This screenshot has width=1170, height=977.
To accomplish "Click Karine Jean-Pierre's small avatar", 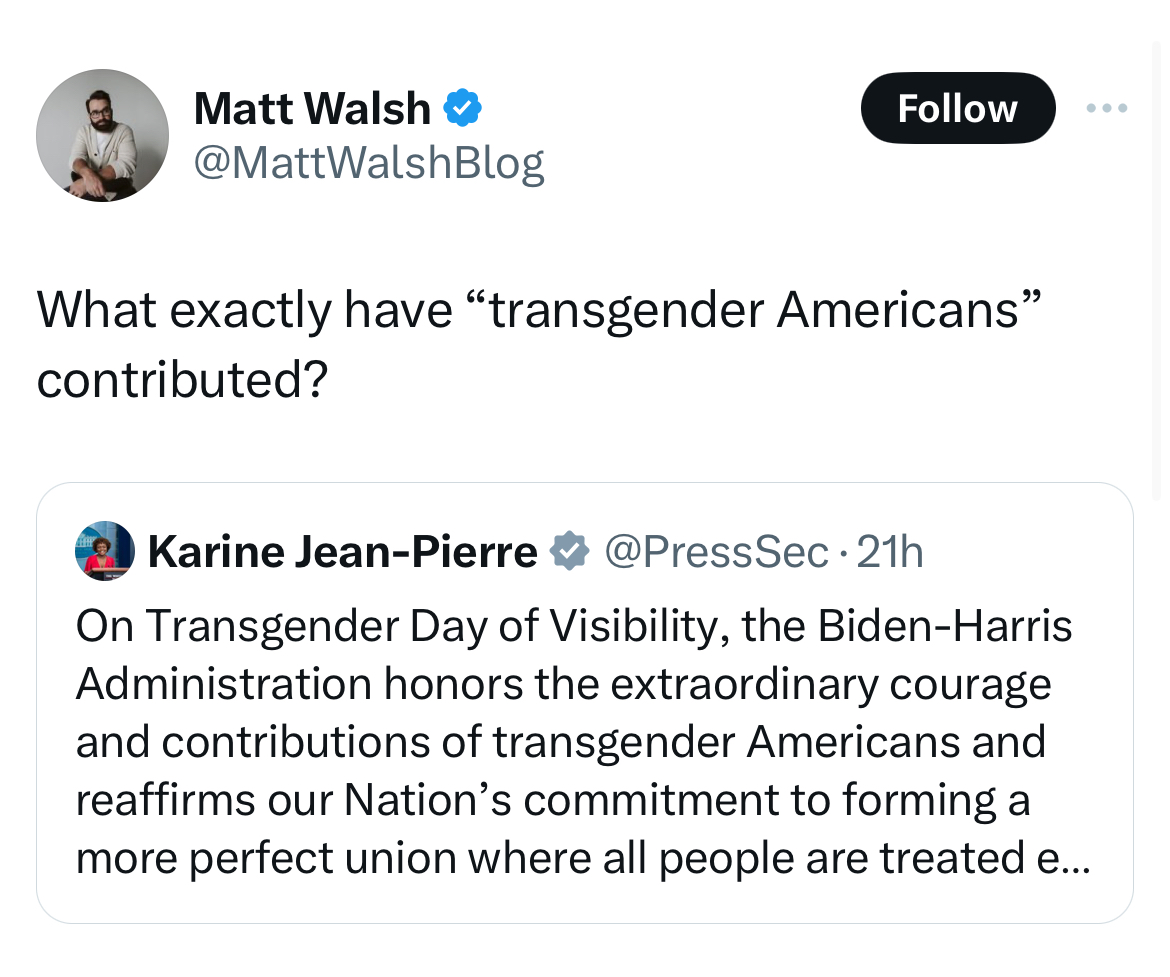I will (x=104, y=551).
